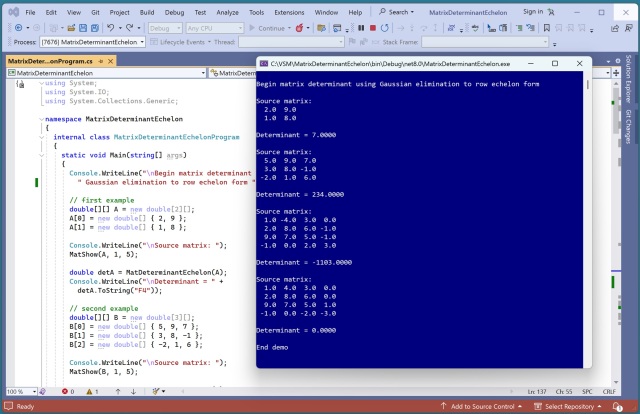Stop debugging with the red square icon

pyautogui.click(x=373, y=28)
